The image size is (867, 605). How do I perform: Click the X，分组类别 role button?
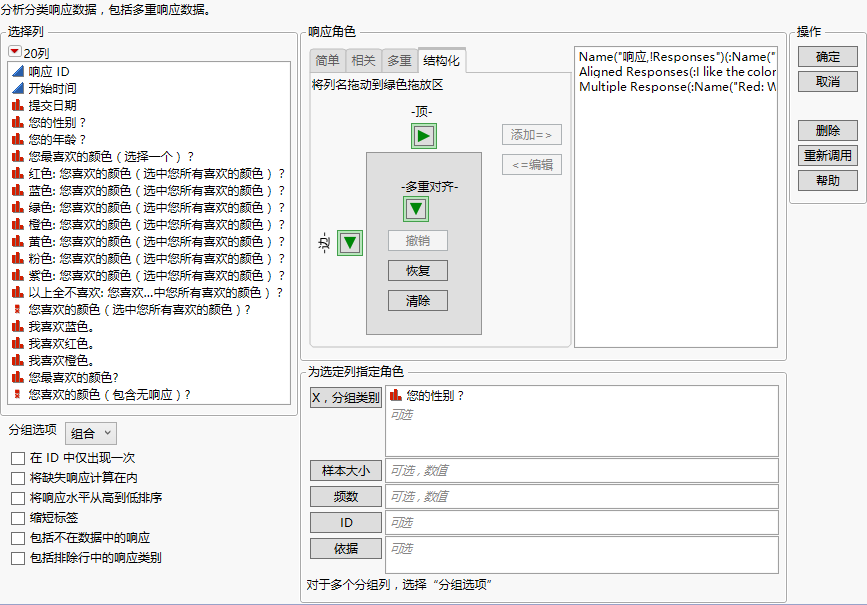tap(346, 398)
